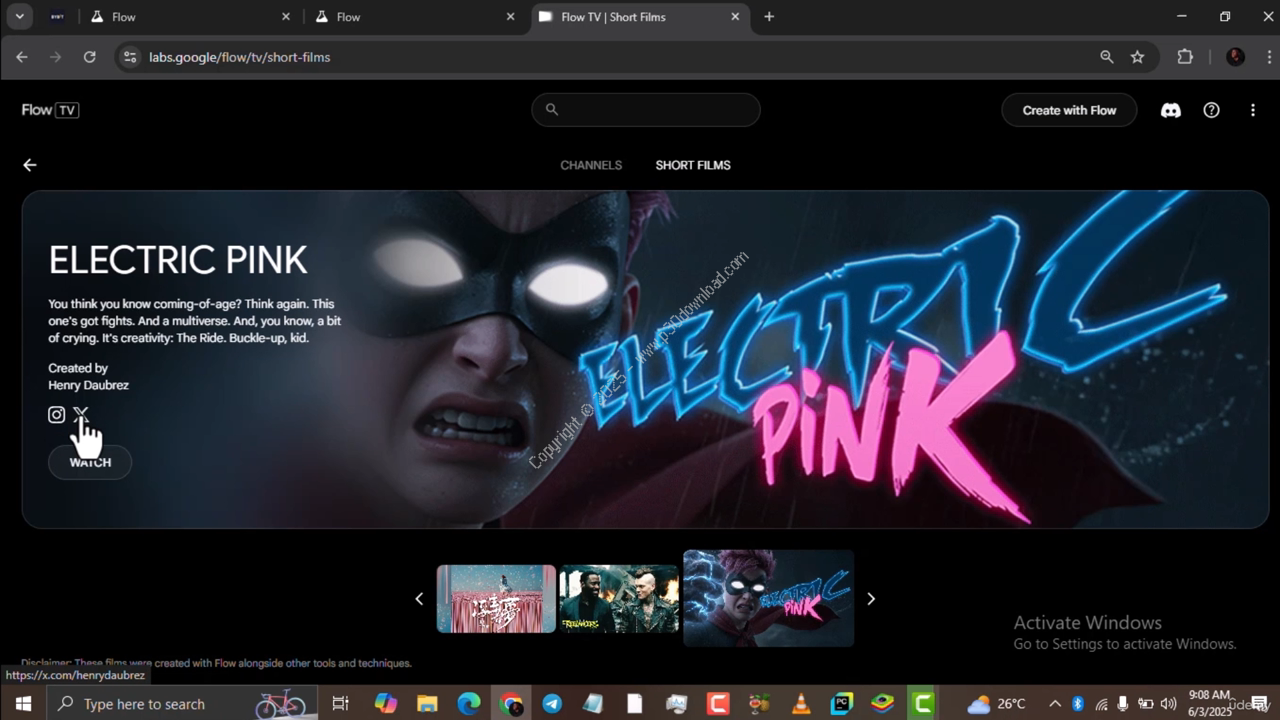The height and width of the screenshot is (720, 1280).
Task: Open PyCharm from the taskbar
Action: point(842,704)
